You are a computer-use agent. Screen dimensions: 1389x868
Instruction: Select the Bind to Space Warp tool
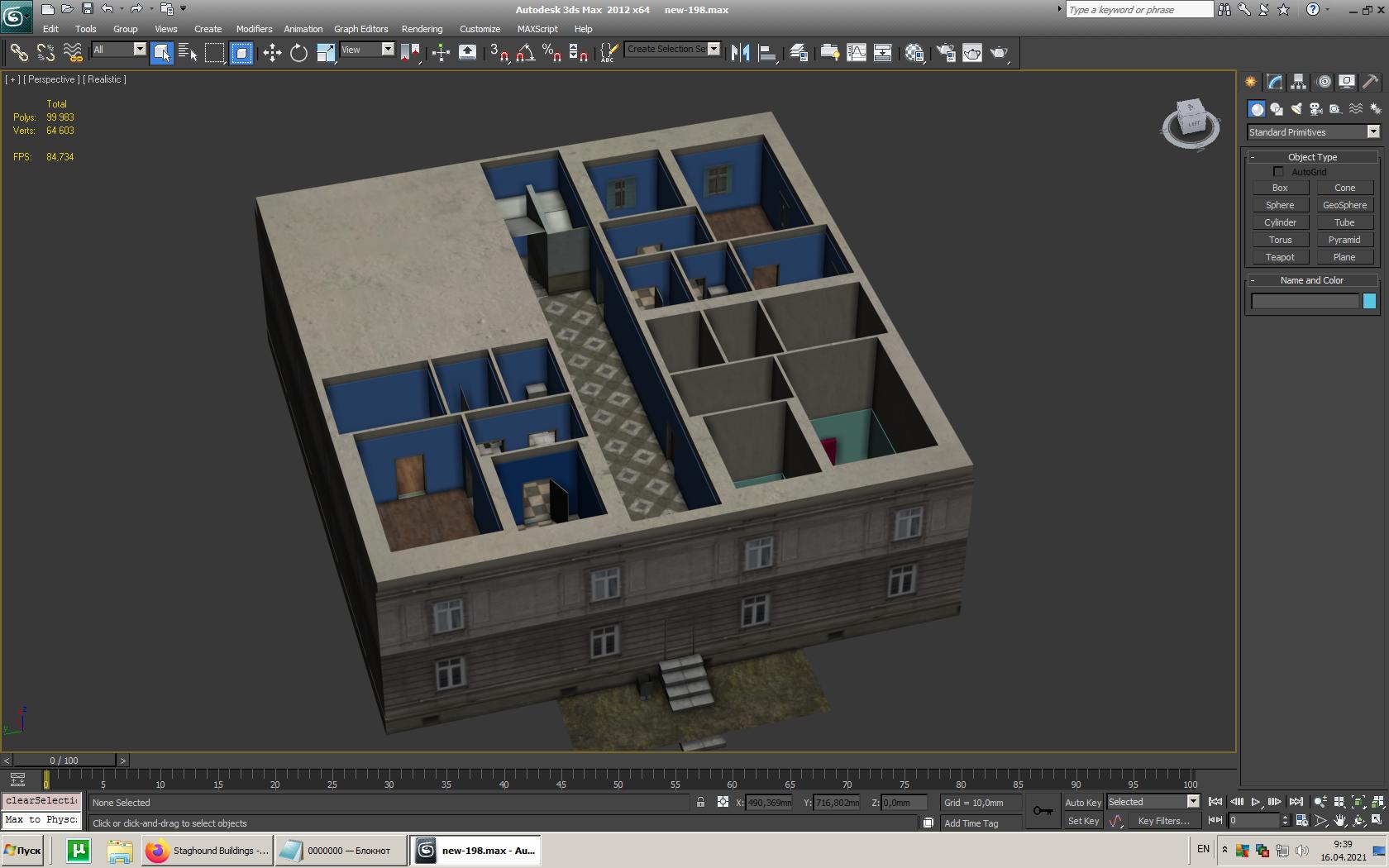[73, 53]
